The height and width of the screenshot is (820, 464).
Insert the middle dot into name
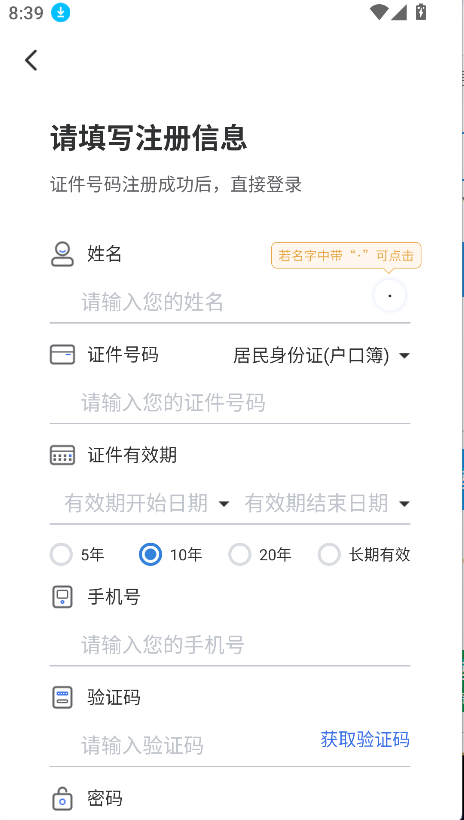[x=390, y=295]
